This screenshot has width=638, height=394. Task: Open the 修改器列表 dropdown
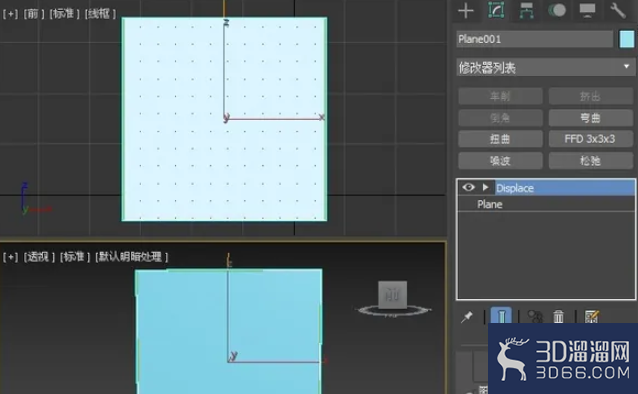[x=545, y=67]
